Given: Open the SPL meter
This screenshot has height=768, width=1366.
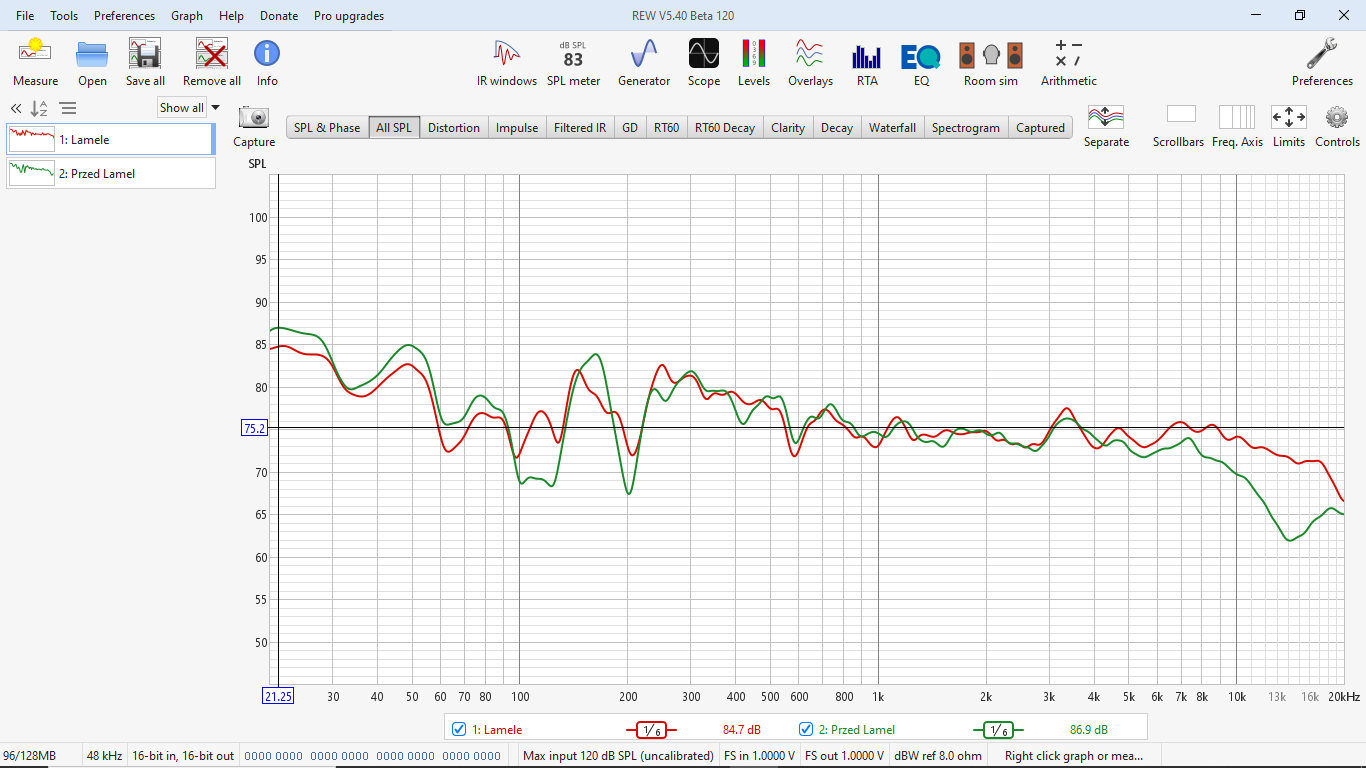Looking at the screenshot, I should click(x=573, y=62).
